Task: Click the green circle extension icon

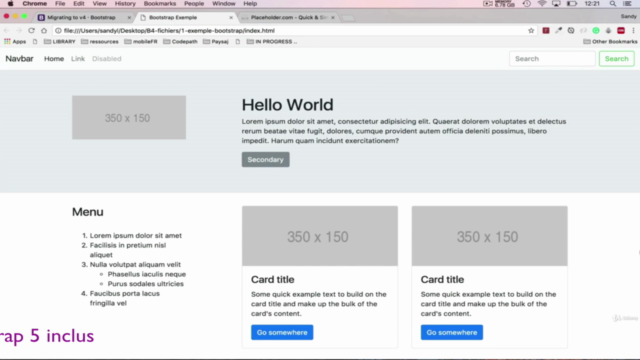Action: coord(596,31)
